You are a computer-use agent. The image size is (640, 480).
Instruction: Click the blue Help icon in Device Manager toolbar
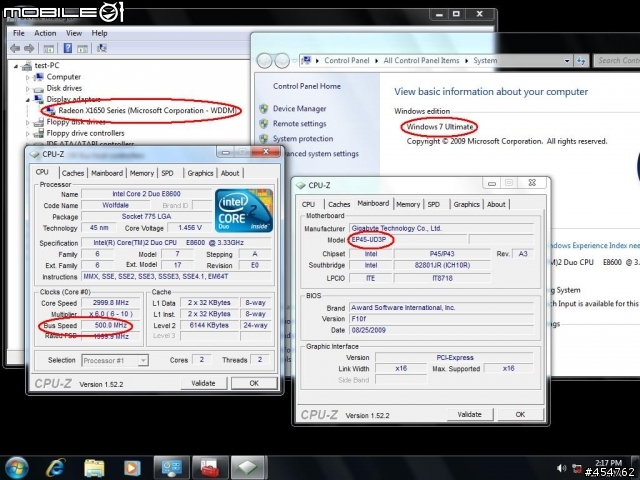click(68, 48)
